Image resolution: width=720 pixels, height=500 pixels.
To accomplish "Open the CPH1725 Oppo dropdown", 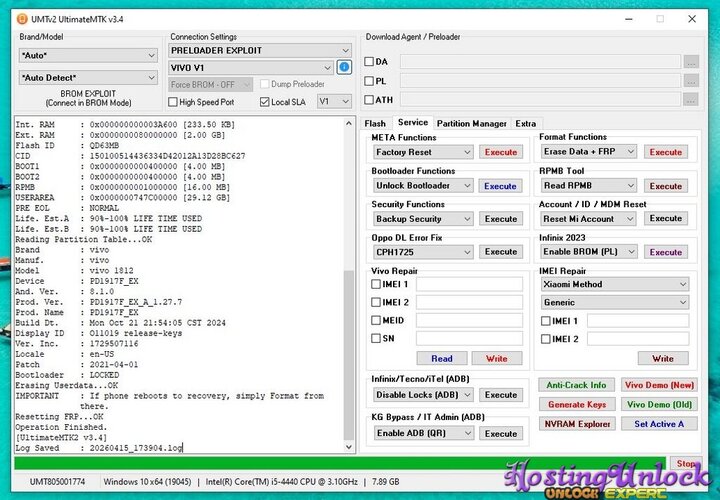I will (x=423, y=252).
